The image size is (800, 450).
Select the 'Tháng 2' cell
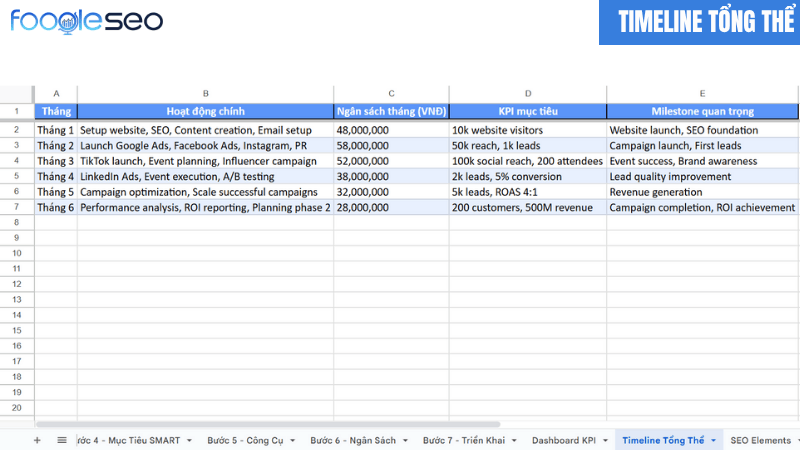click(x=56, y=145)
